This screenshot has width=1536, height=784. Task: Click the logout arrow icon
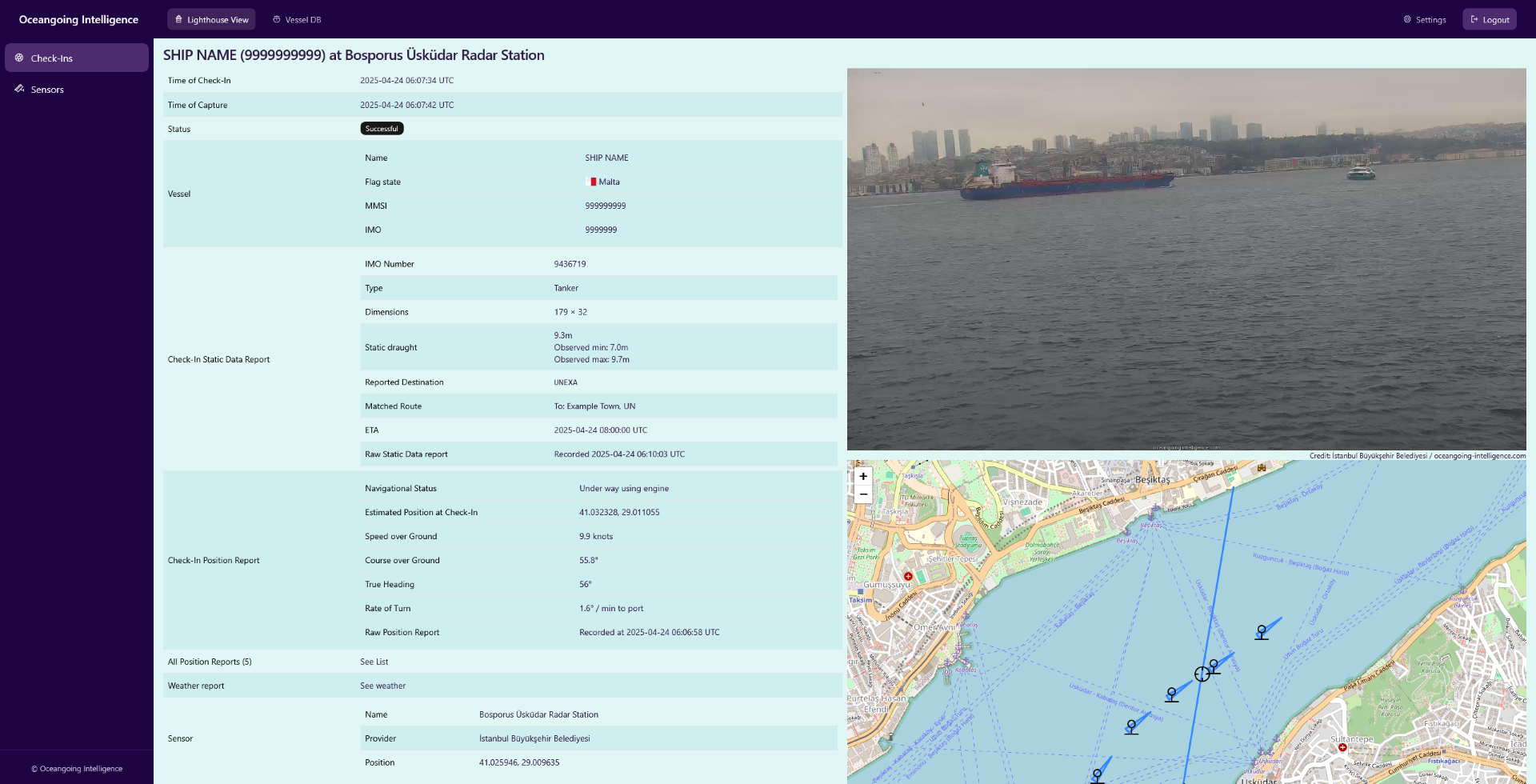coord(1472,18)
